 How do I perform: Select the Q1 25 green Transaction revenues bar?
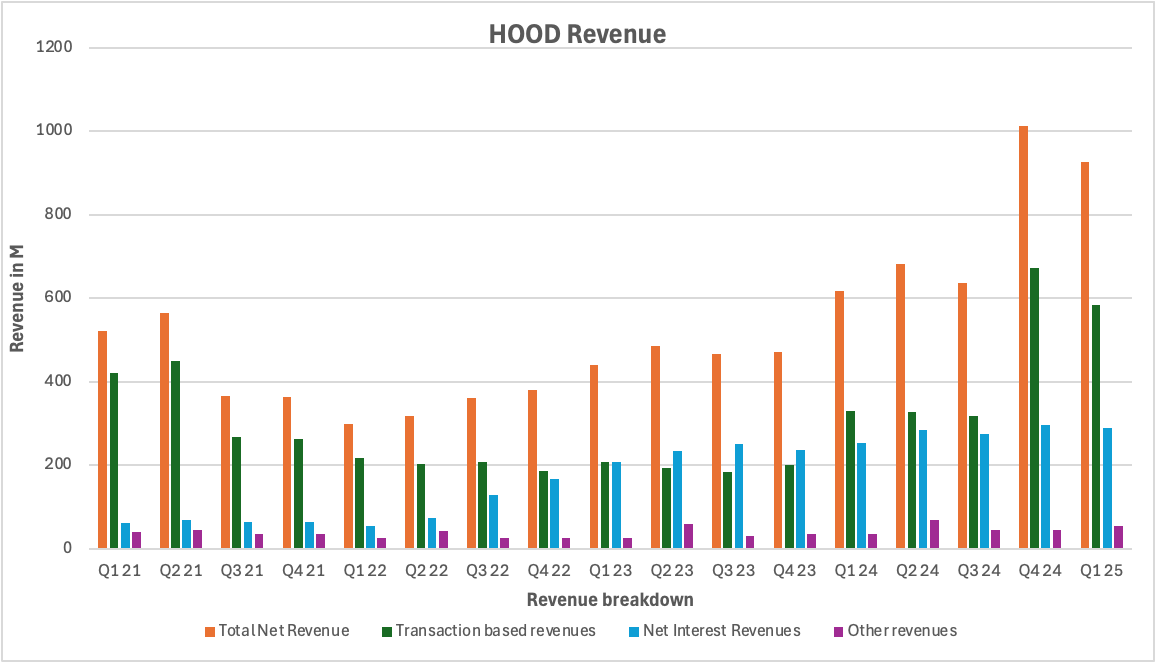pos(1096,427)
